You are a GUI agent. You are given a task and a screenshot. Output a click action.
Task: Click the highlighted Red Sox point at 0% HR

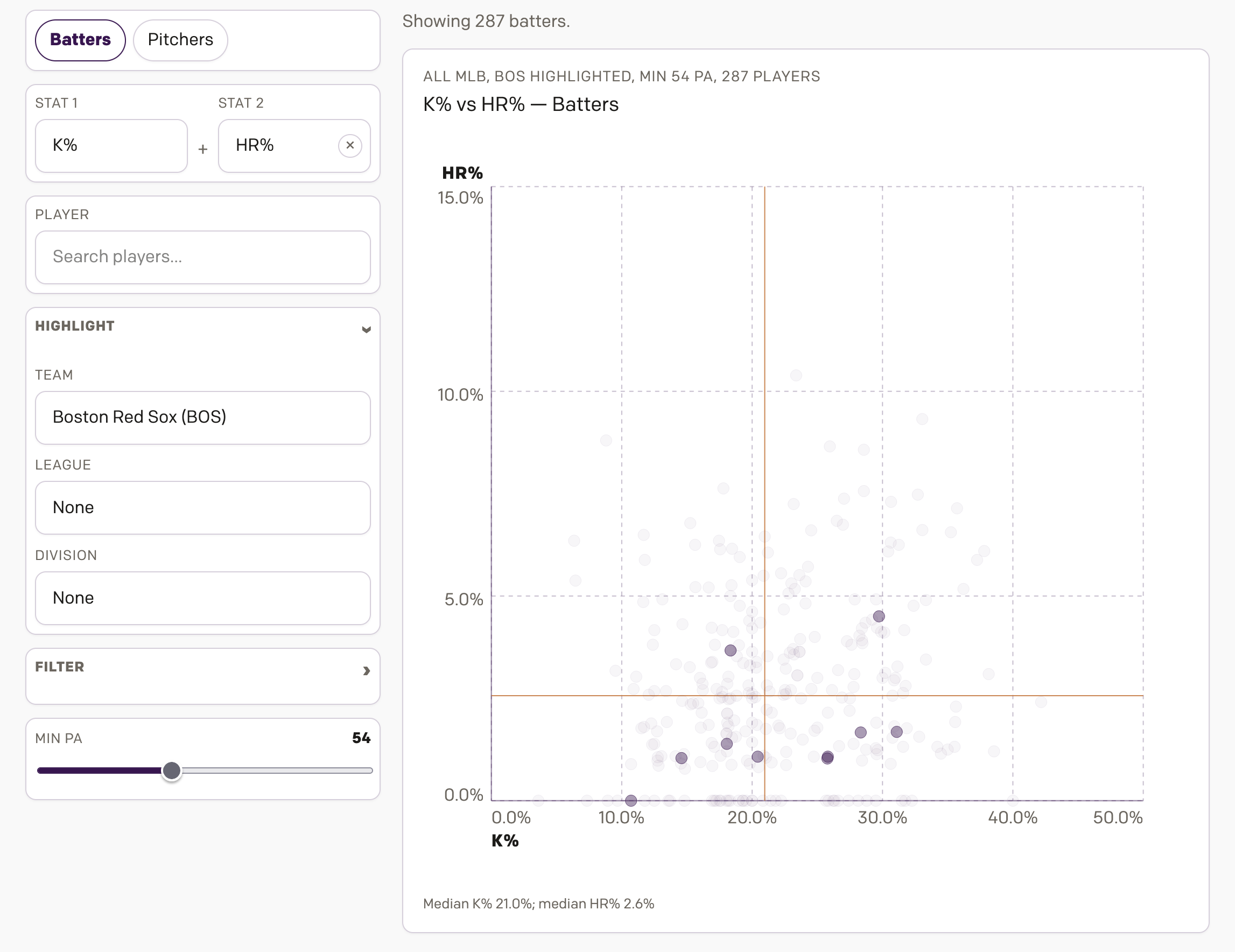click(631, 800)
